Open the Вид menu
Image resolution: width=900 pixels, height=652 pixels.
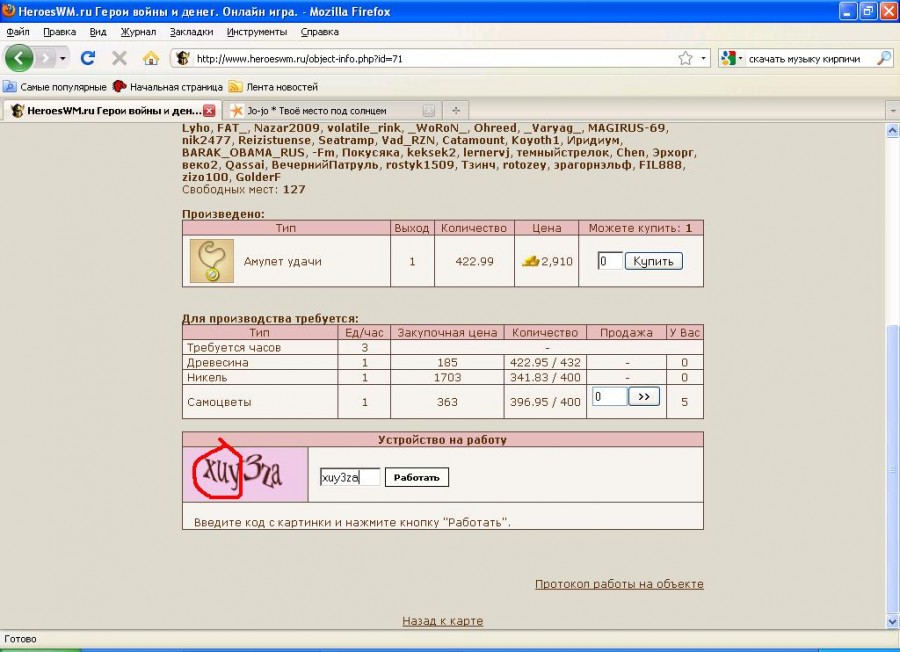(98, 32)
